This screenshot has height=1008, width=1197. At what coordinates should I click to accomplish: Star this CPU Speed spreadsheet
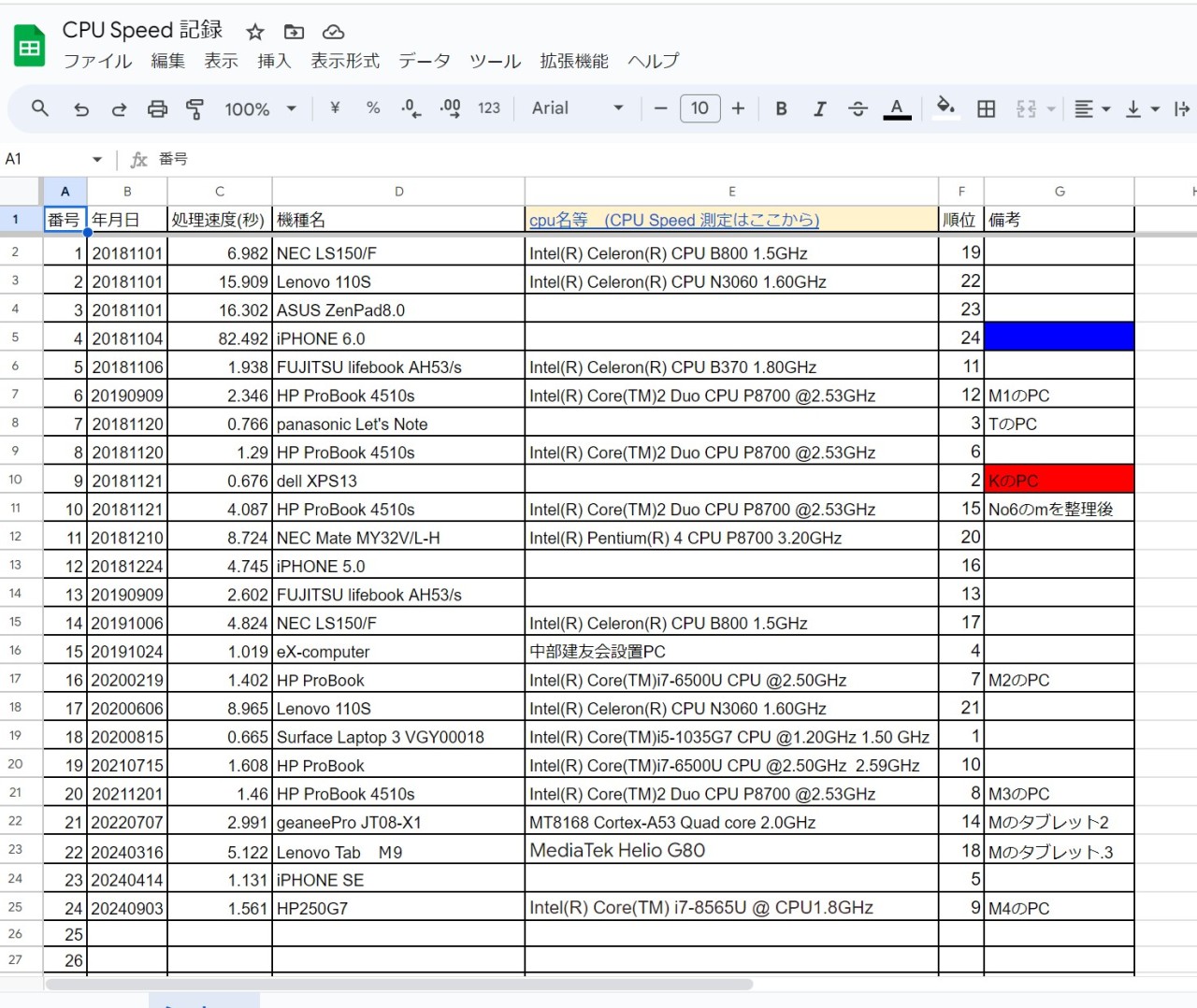(254, 32)
